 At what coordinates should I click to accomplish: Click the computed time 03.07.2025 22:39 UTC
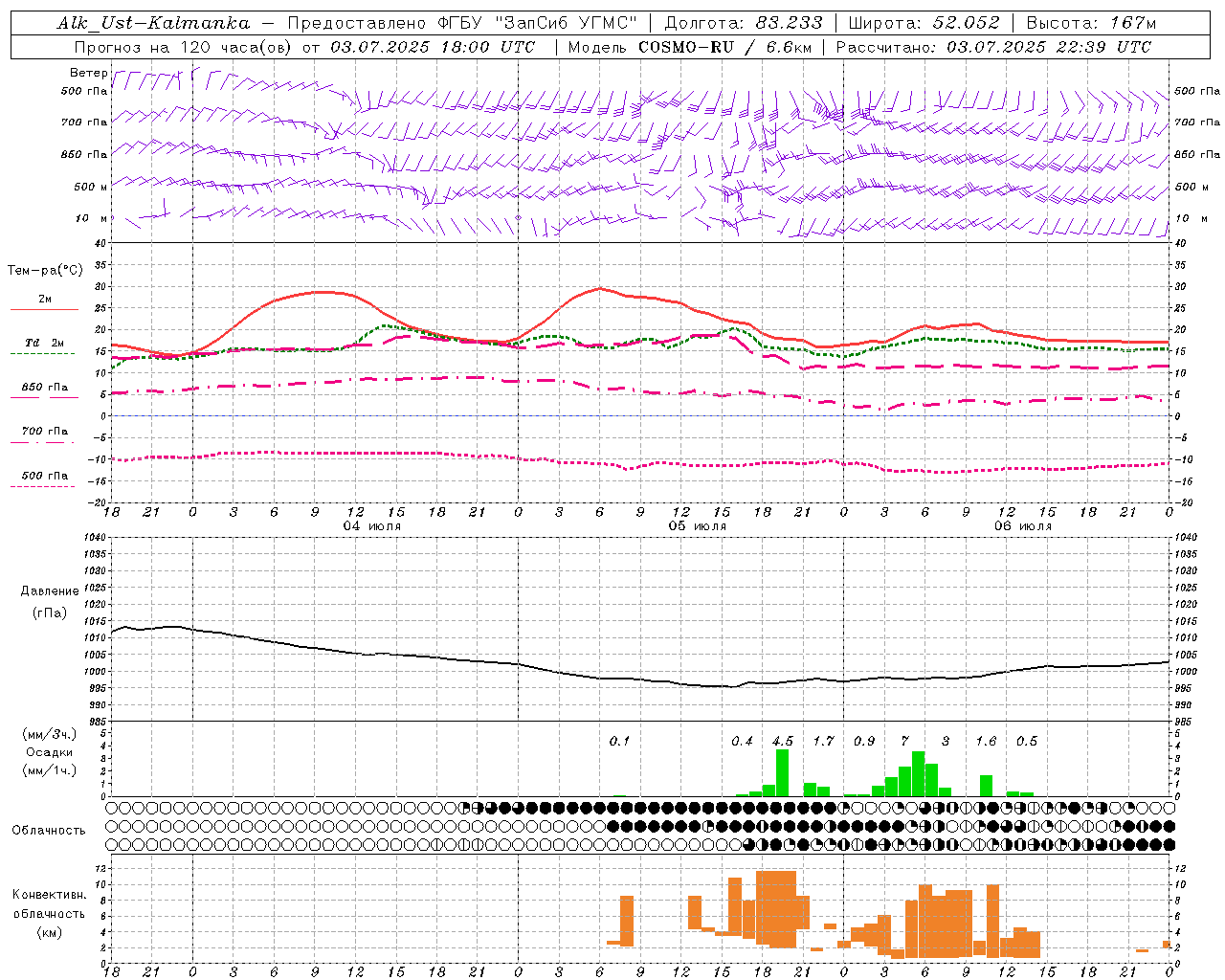click(x=1049, y=47)
